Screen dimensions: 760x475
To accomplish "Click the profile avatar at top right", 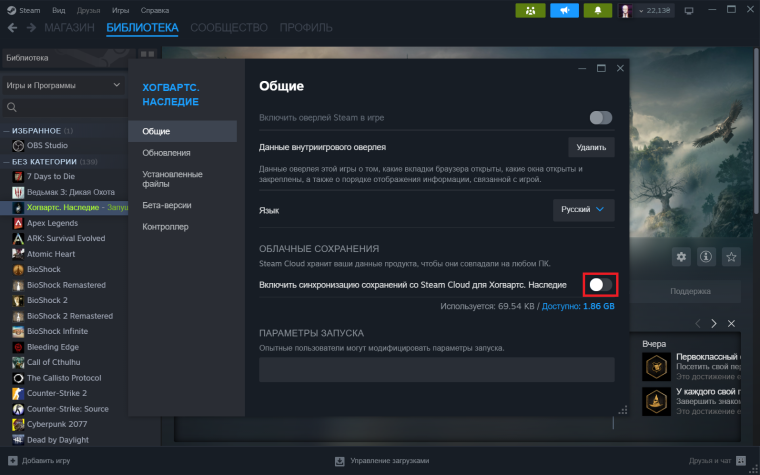I will (625, 11).
